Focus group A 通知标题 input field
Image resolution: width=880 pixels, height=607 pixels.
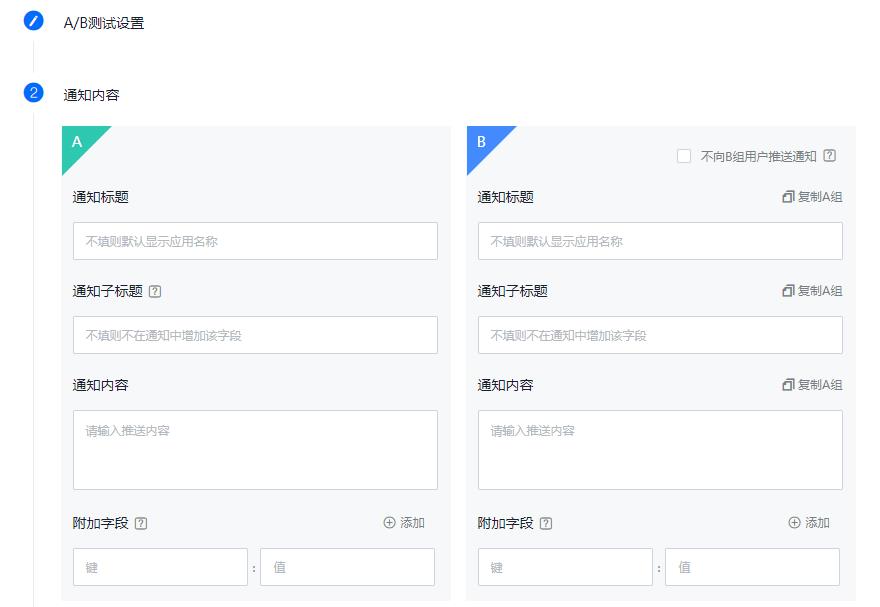[x=255, y=241]
